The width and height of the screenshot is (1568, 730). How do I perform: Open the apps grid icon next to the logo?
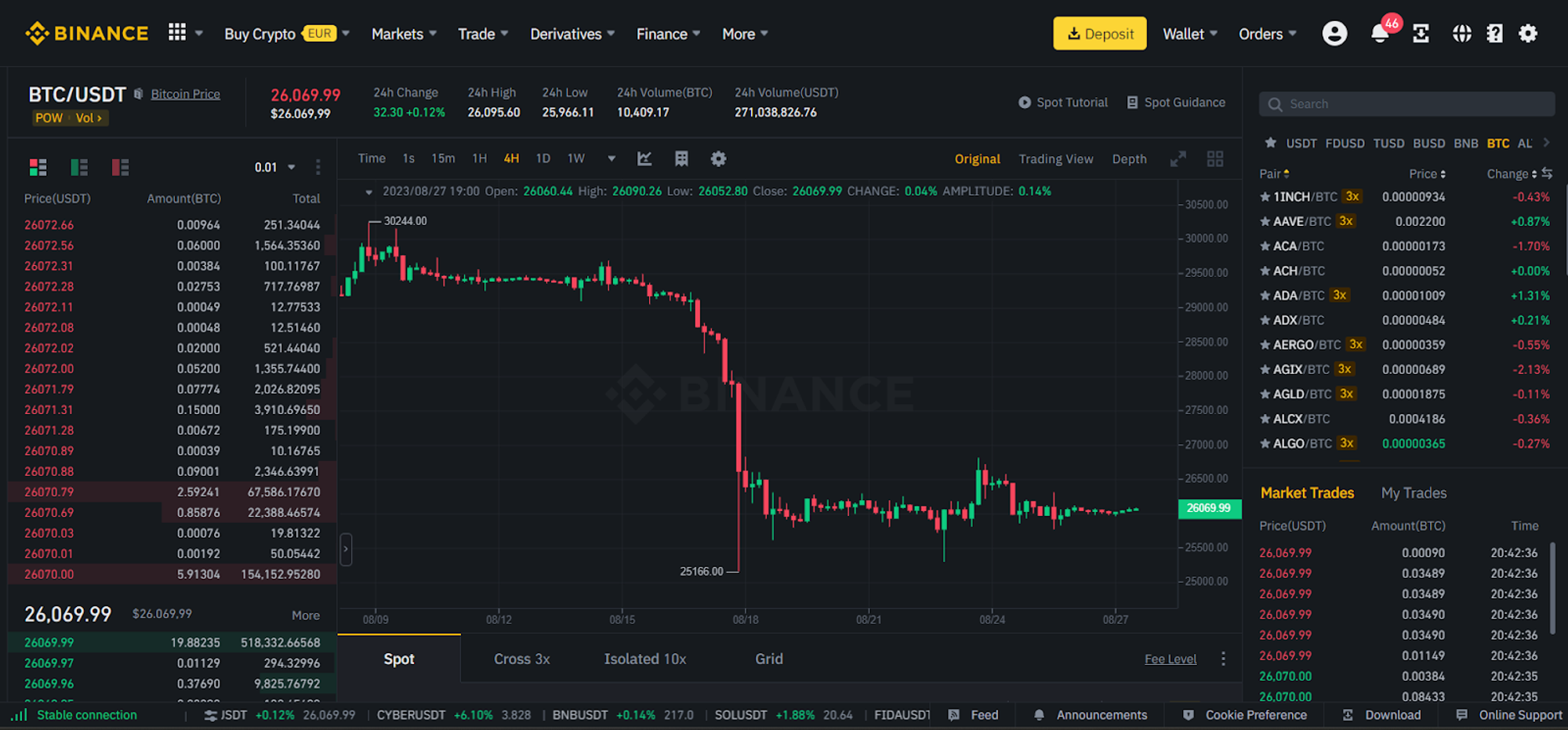[x=177, y=33]
